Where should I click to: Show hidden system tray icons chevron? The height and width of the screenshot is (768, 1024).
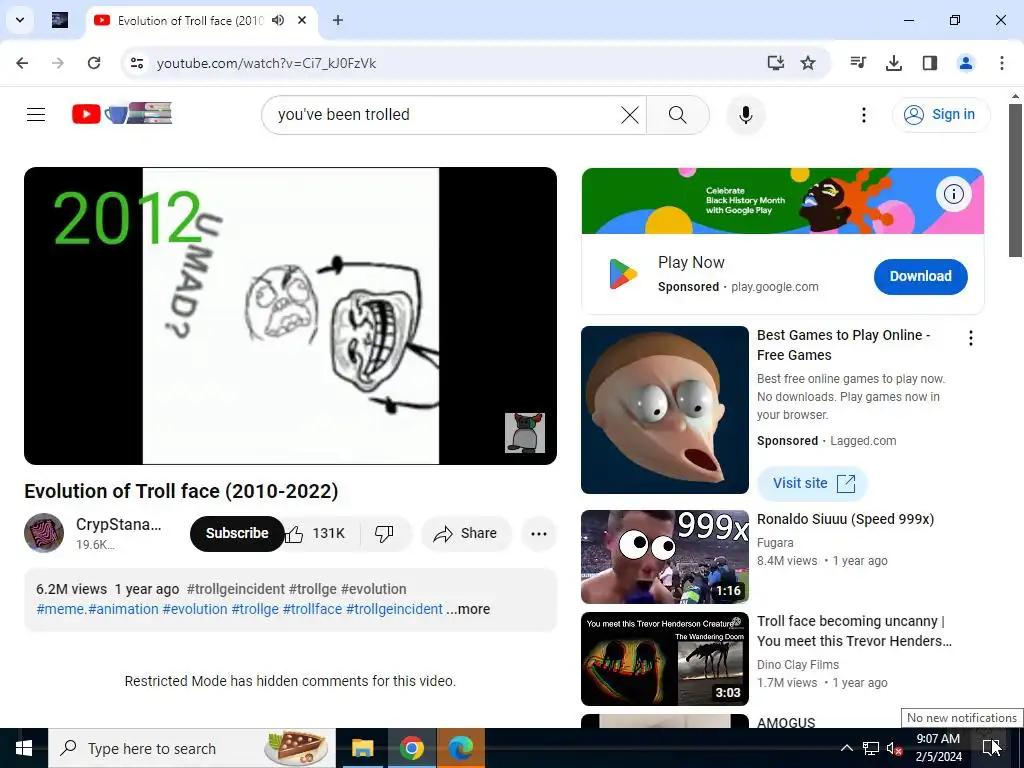(x=846, y=748)
